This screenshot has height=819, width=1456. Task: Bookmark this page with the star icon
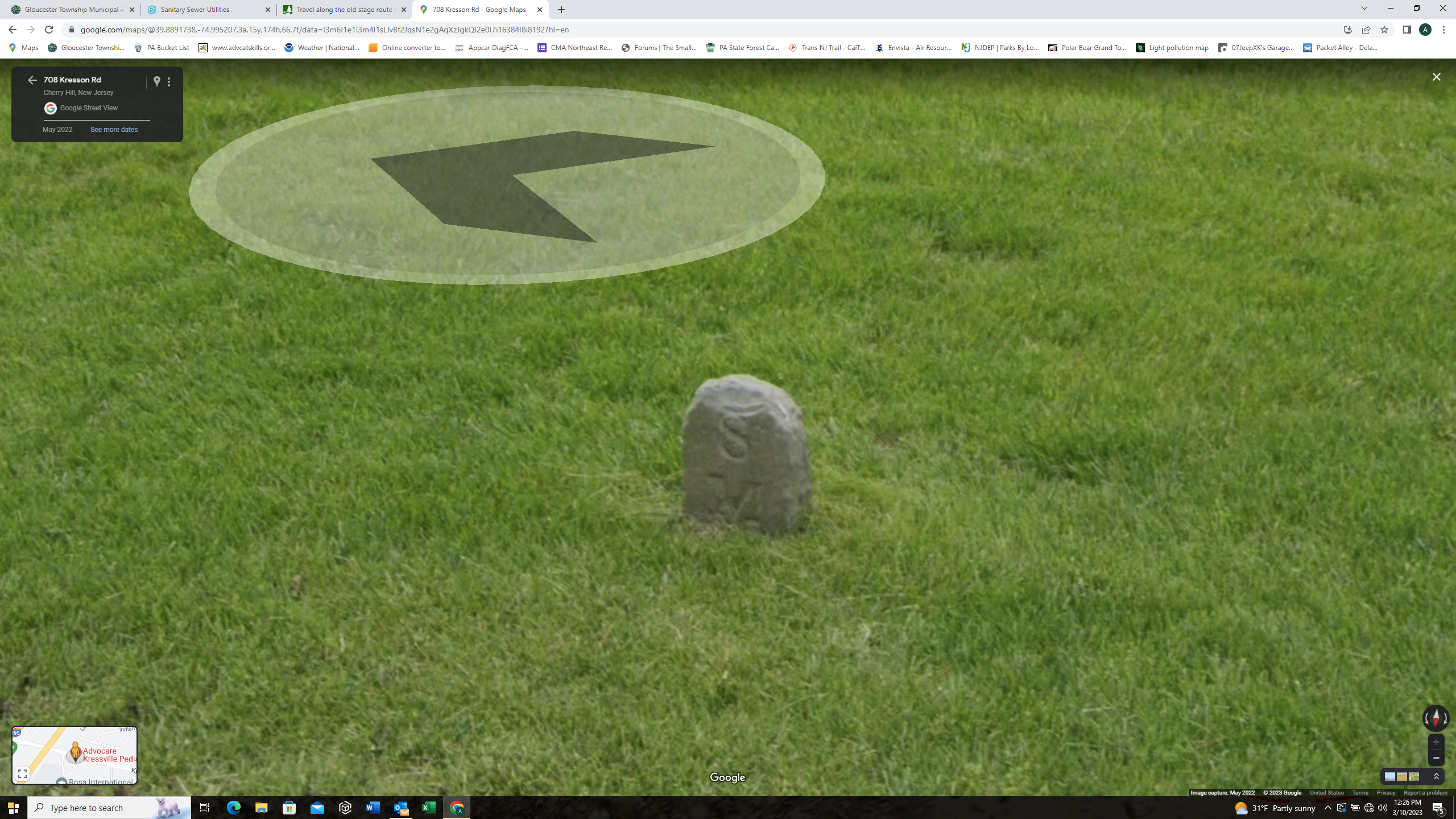(1384, 30)
